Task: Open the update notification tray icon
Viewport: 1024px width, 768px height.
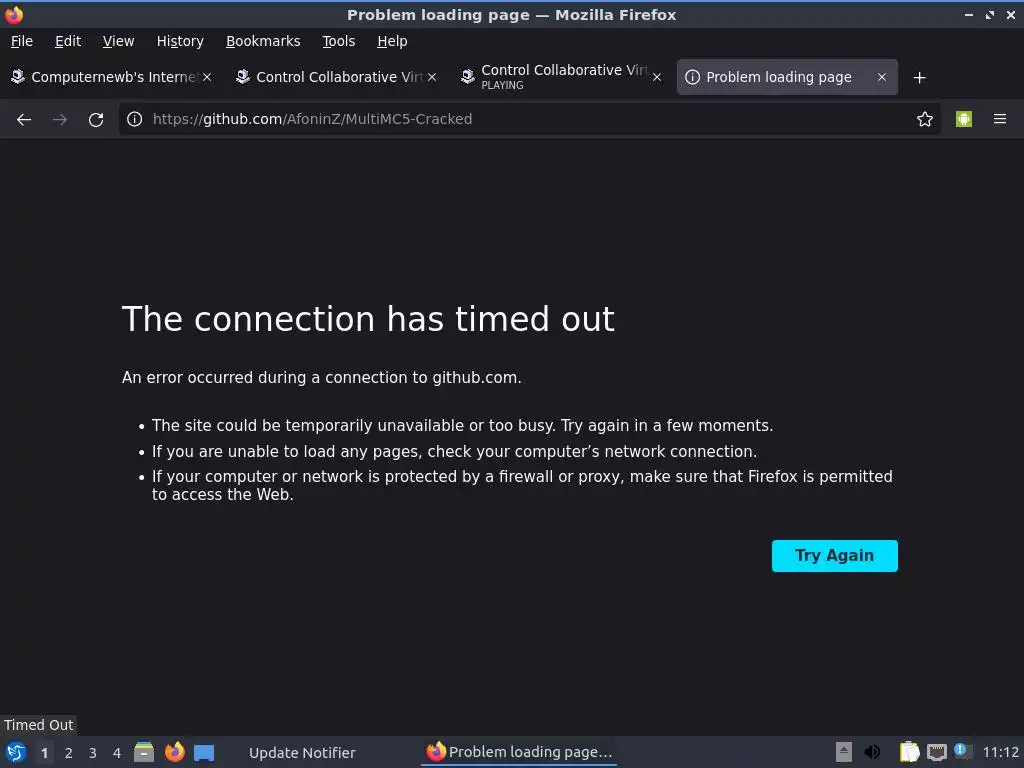Action: tap(963, 751)
